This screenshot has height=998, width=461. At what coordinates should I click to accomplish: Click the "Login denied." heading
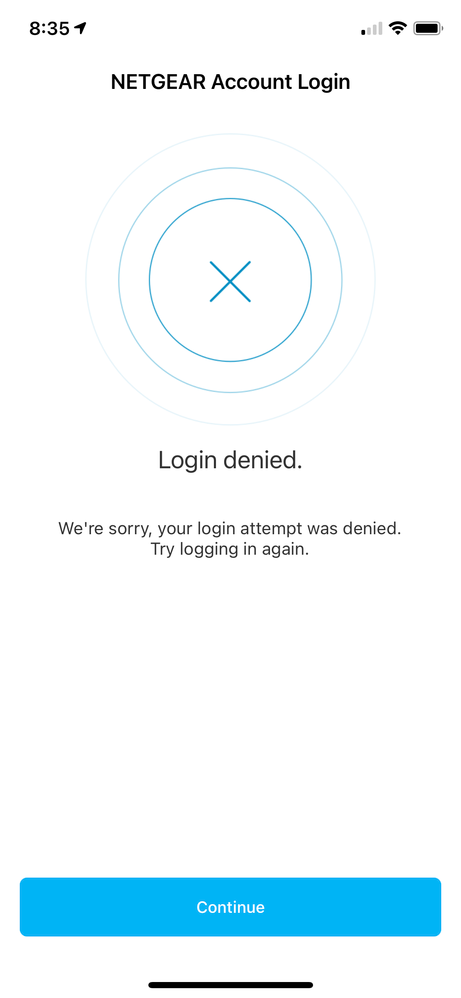pyautogui.click(x=230, y=461)
